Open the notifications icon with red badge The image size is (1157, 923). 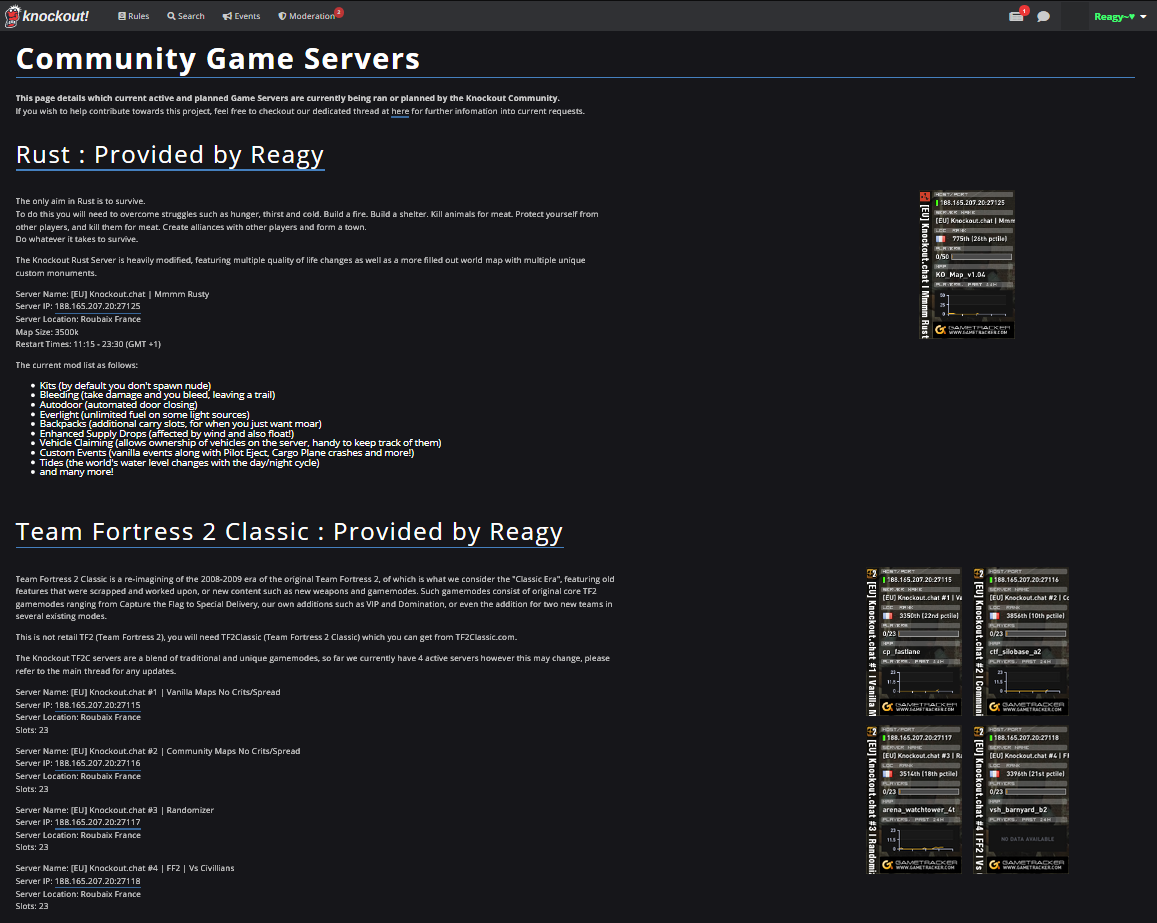1017,15
